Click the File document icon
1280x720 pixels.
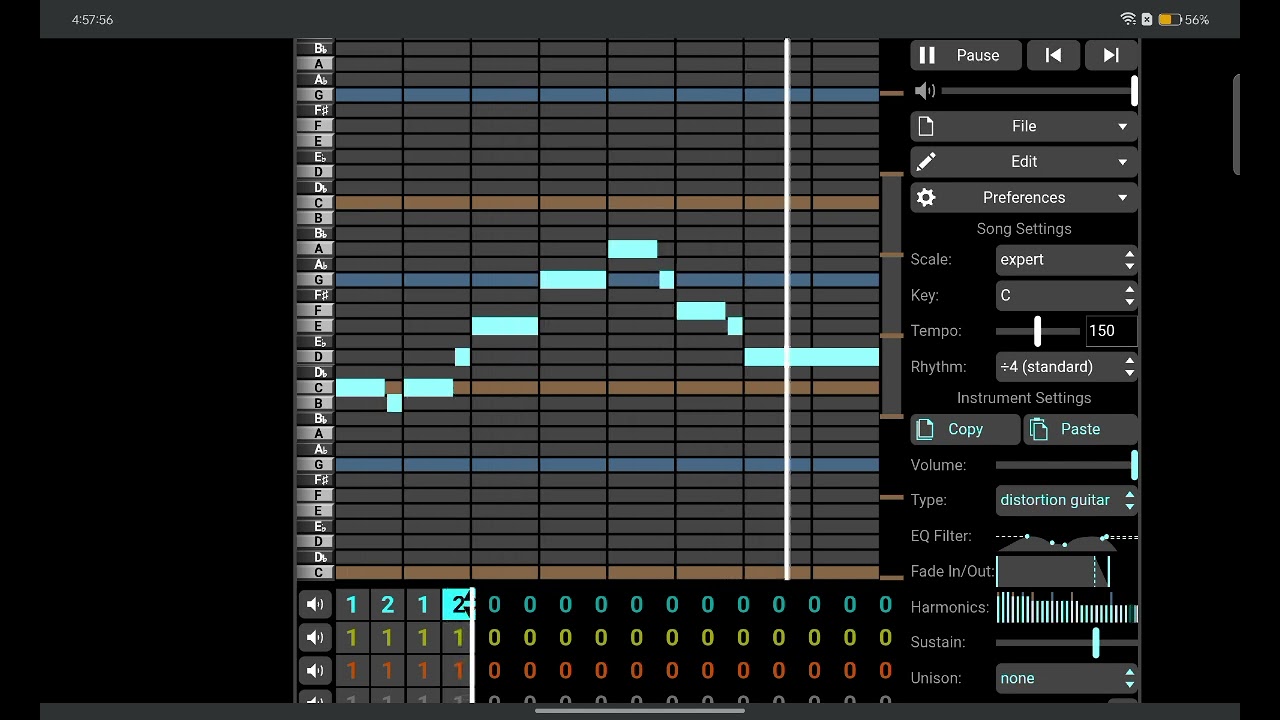pyautogui.click(x=926, y=126)
